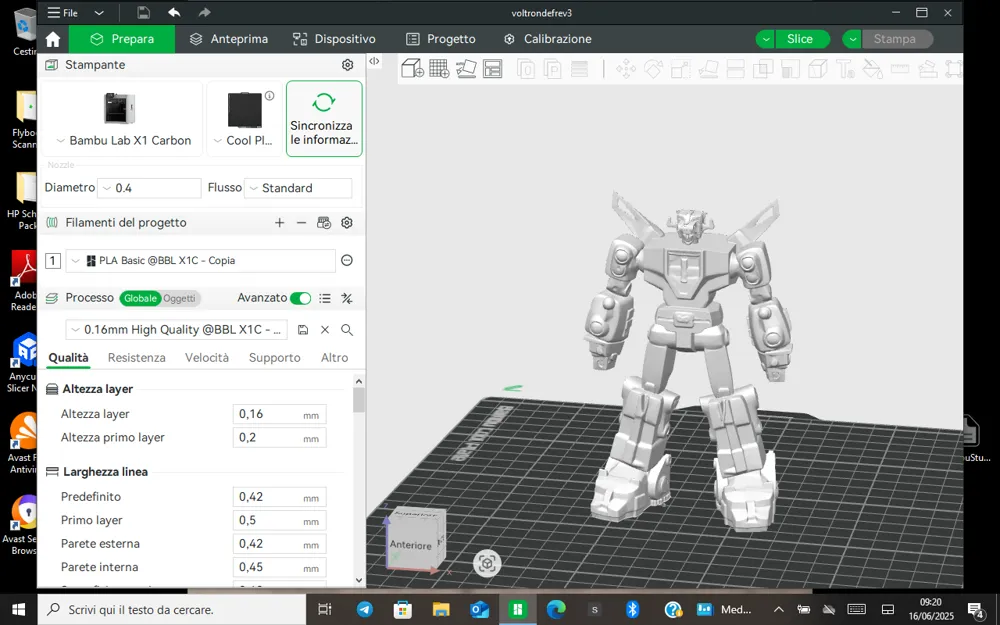
Task: Select the Measure ruler tool
Action: (900, 68)
